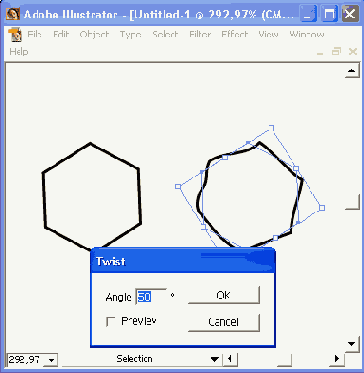The height and width of the screenshot is (373, 364).
Task: Open the File menu
Action: 34,35
